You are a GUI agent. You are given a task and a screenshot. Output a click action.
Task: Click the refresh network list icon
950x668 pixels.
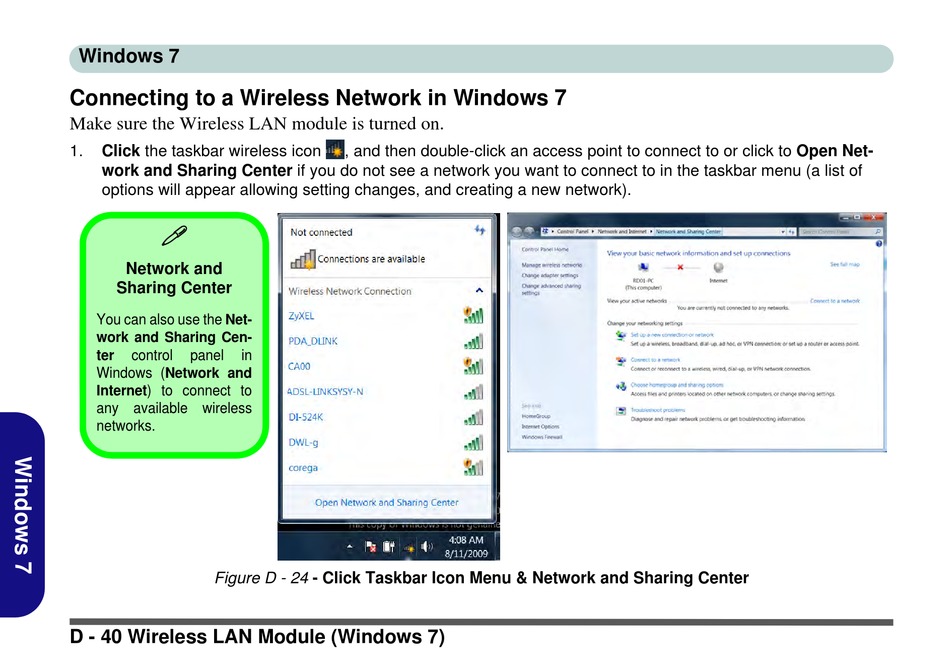480,230
